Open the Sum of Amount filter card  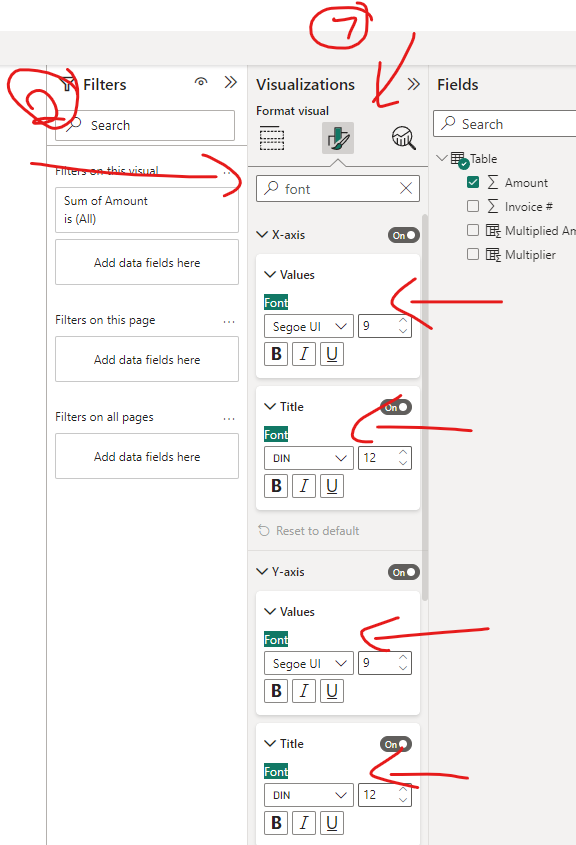click(147, 210)
